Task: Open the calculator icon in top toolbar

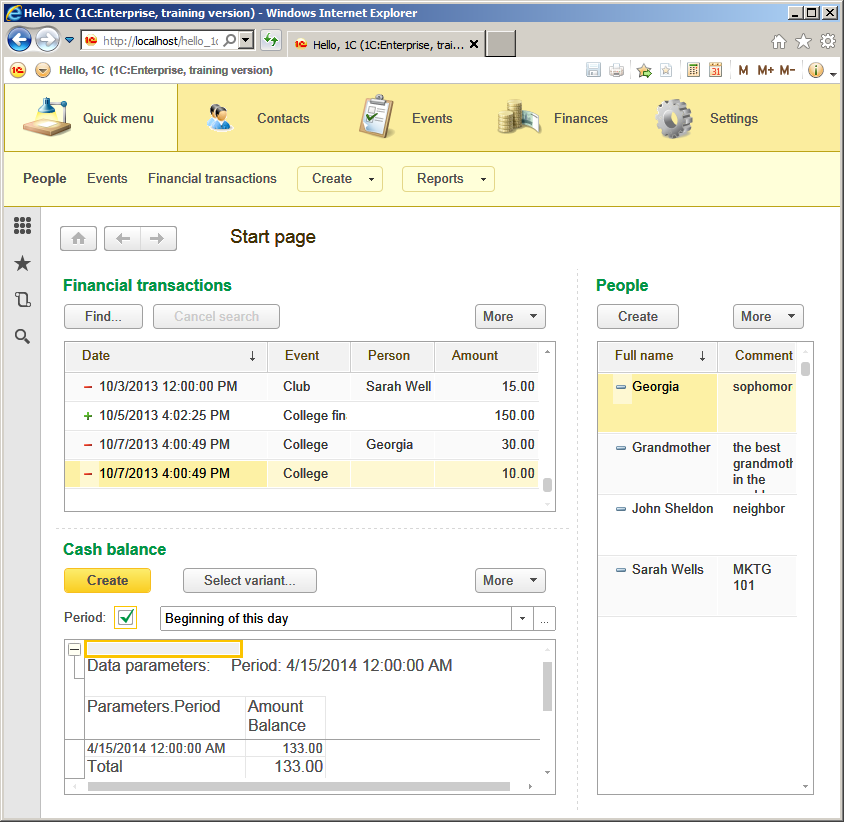Action: coord(693,70)
